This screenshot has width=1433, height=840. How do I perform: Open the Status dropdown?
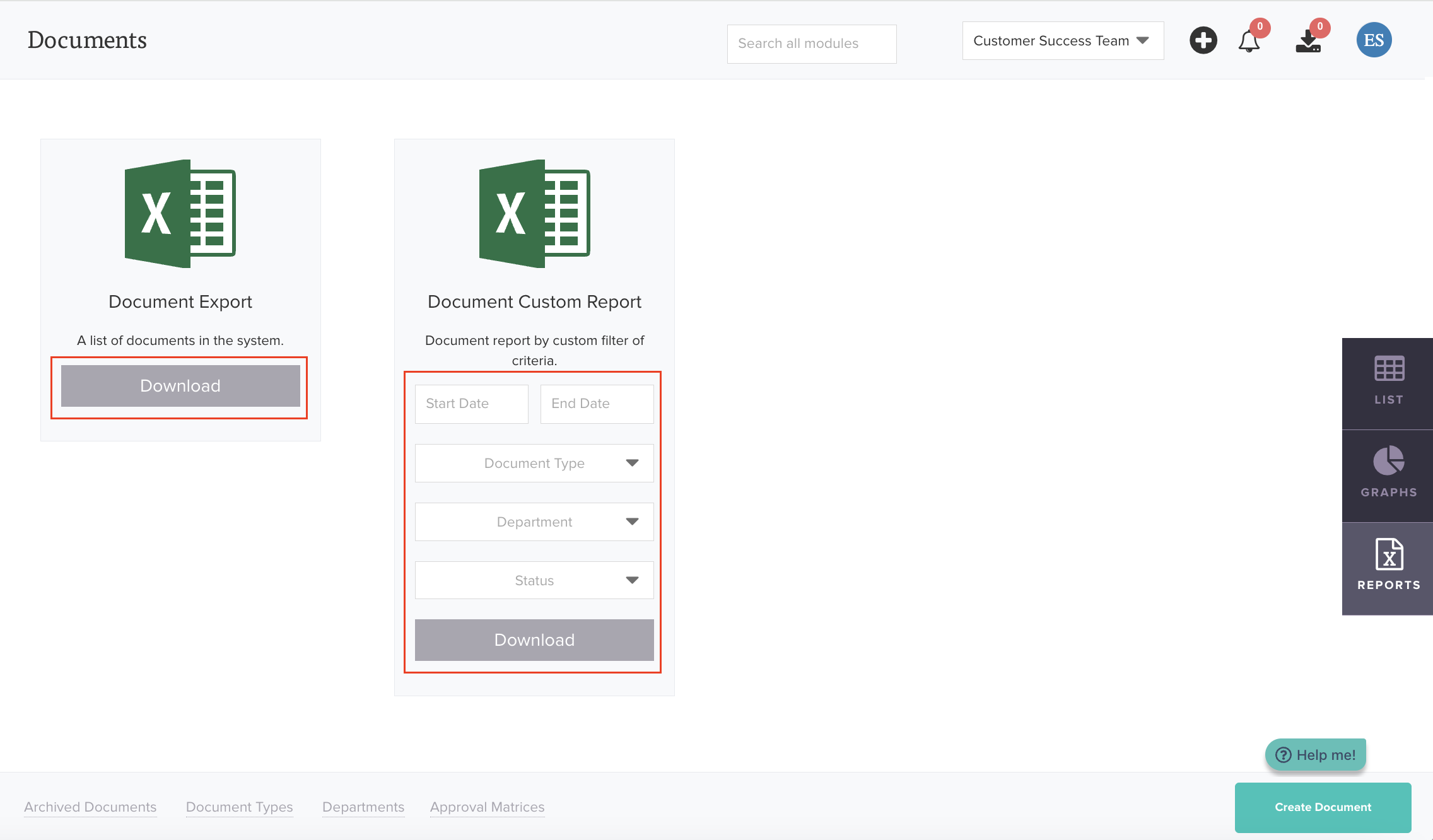pyautogui.click(x=534, y=581)
